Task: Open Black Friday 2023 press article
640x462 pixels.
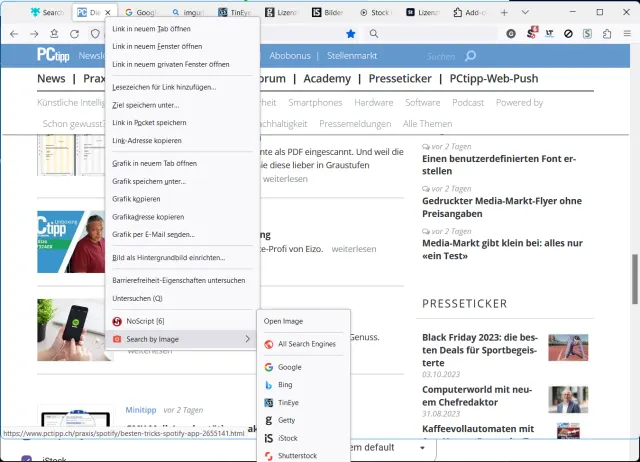Action: click(480, 350)
